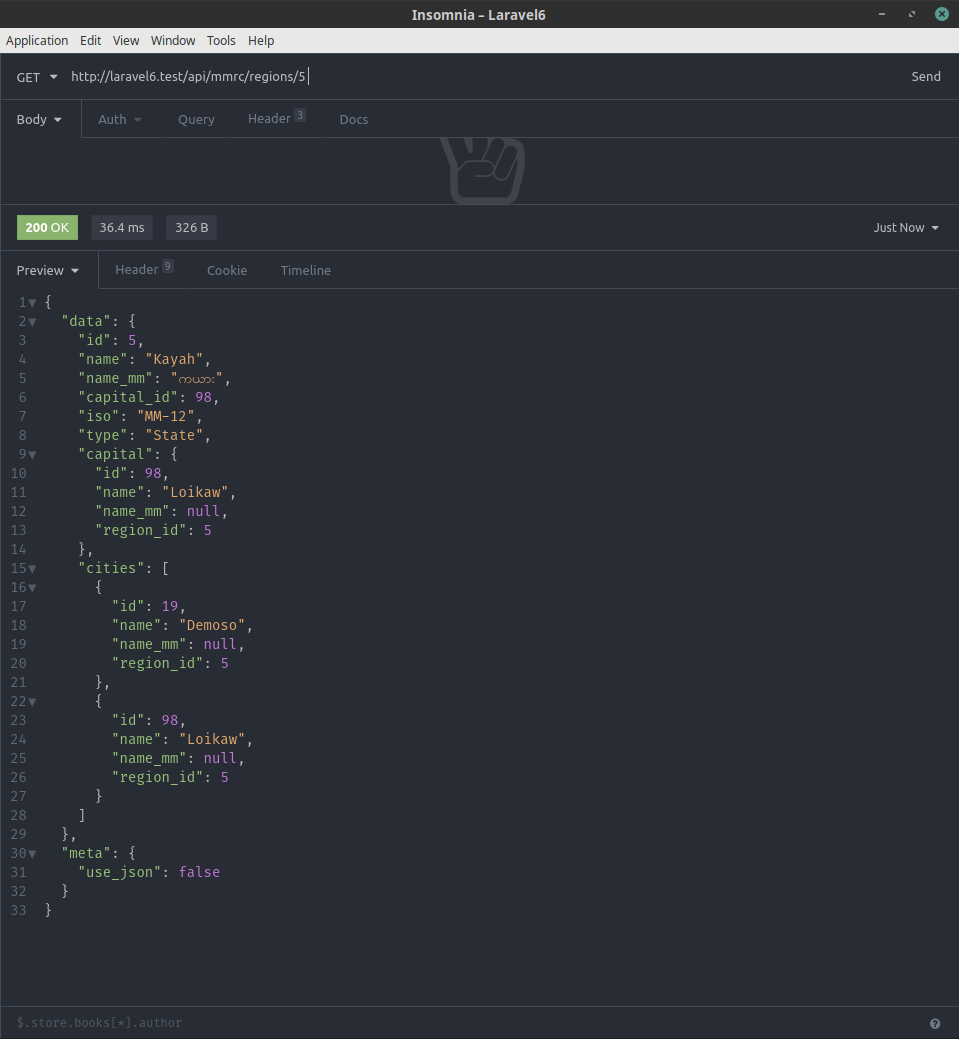Screen dimensions: 959x1039
Task: Switch to request Header tab
Action: coord(276,118)
